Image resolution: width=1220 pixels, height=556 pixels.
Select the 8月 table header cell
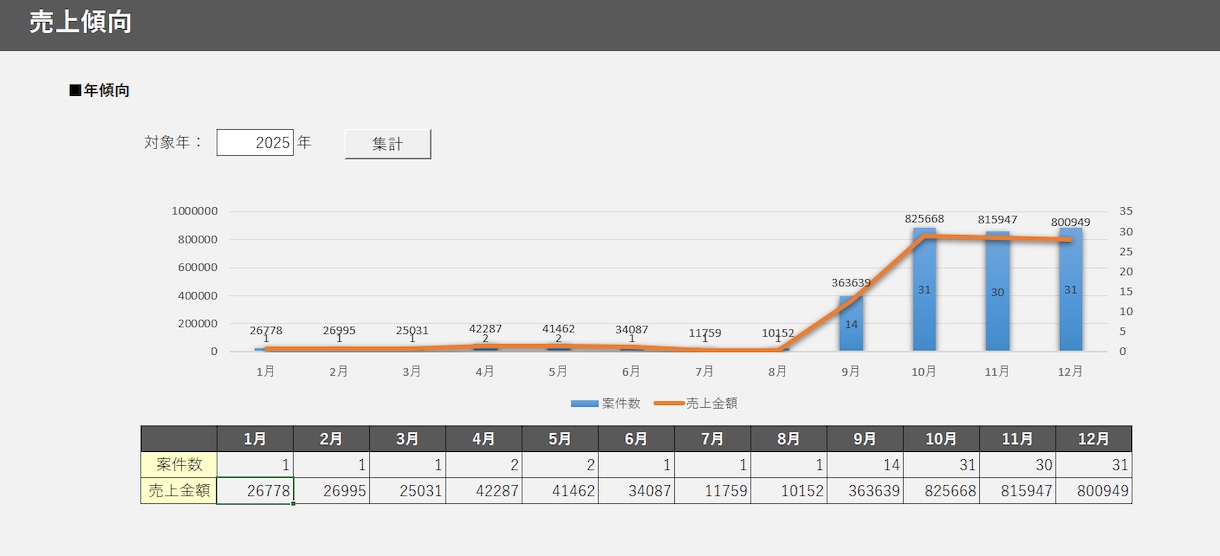(x=789, y=439)
